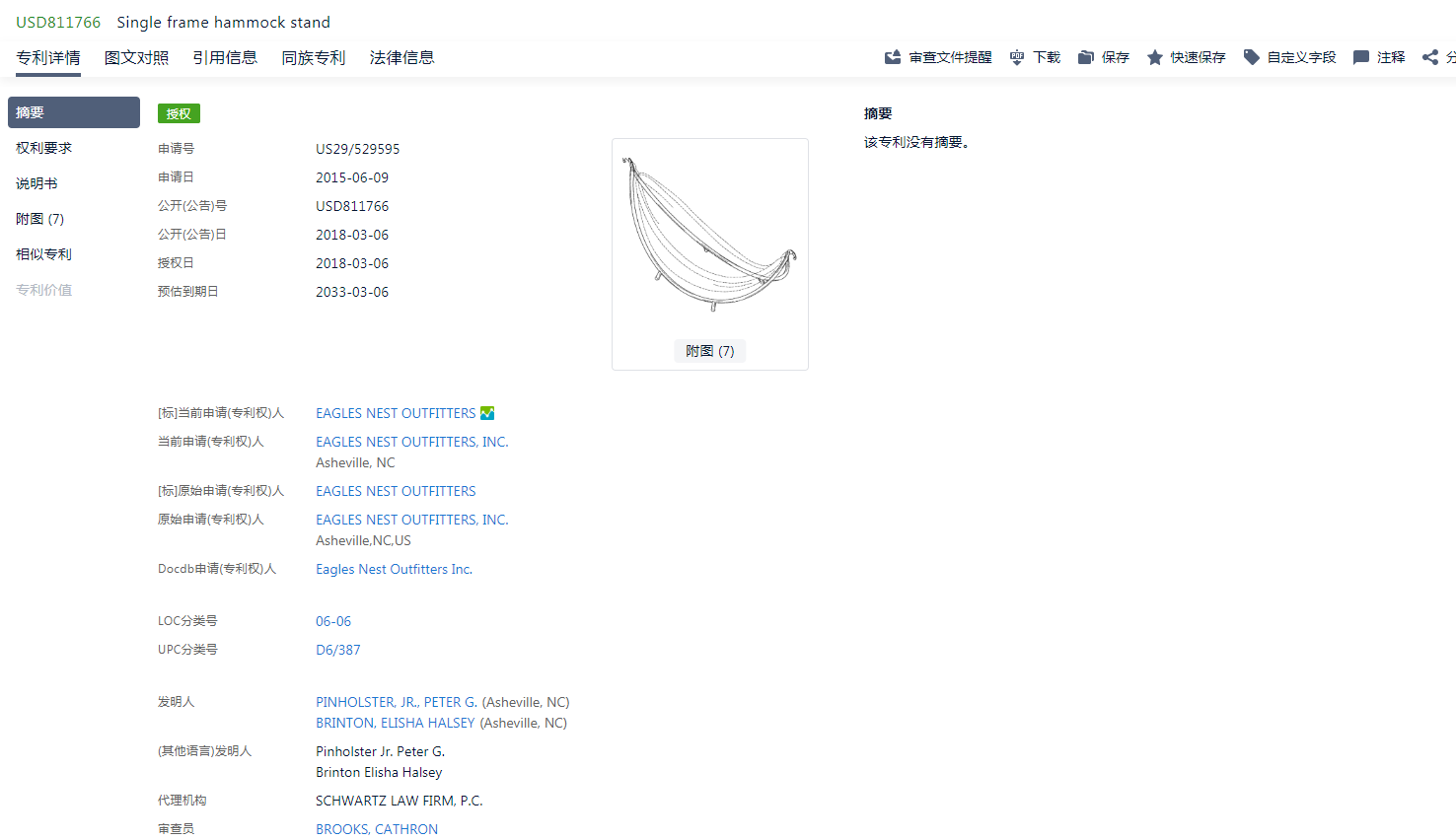This screenshot has width=1456, height=840.
Task: Click the 下载 button label
Action: click(1047, 57)
